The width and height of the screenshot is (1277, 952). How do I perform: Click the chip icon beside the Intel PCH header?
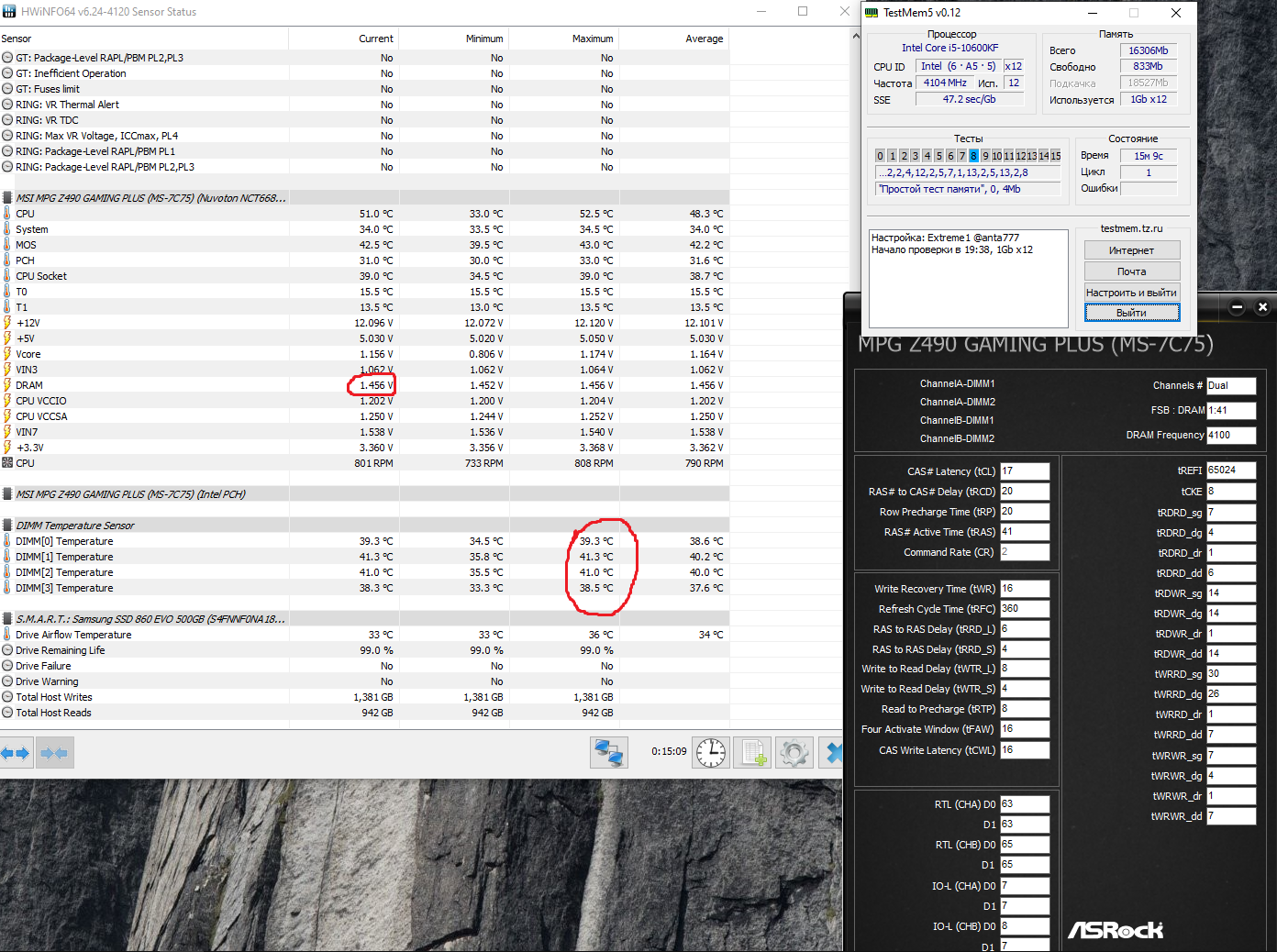tap(7, 494)
